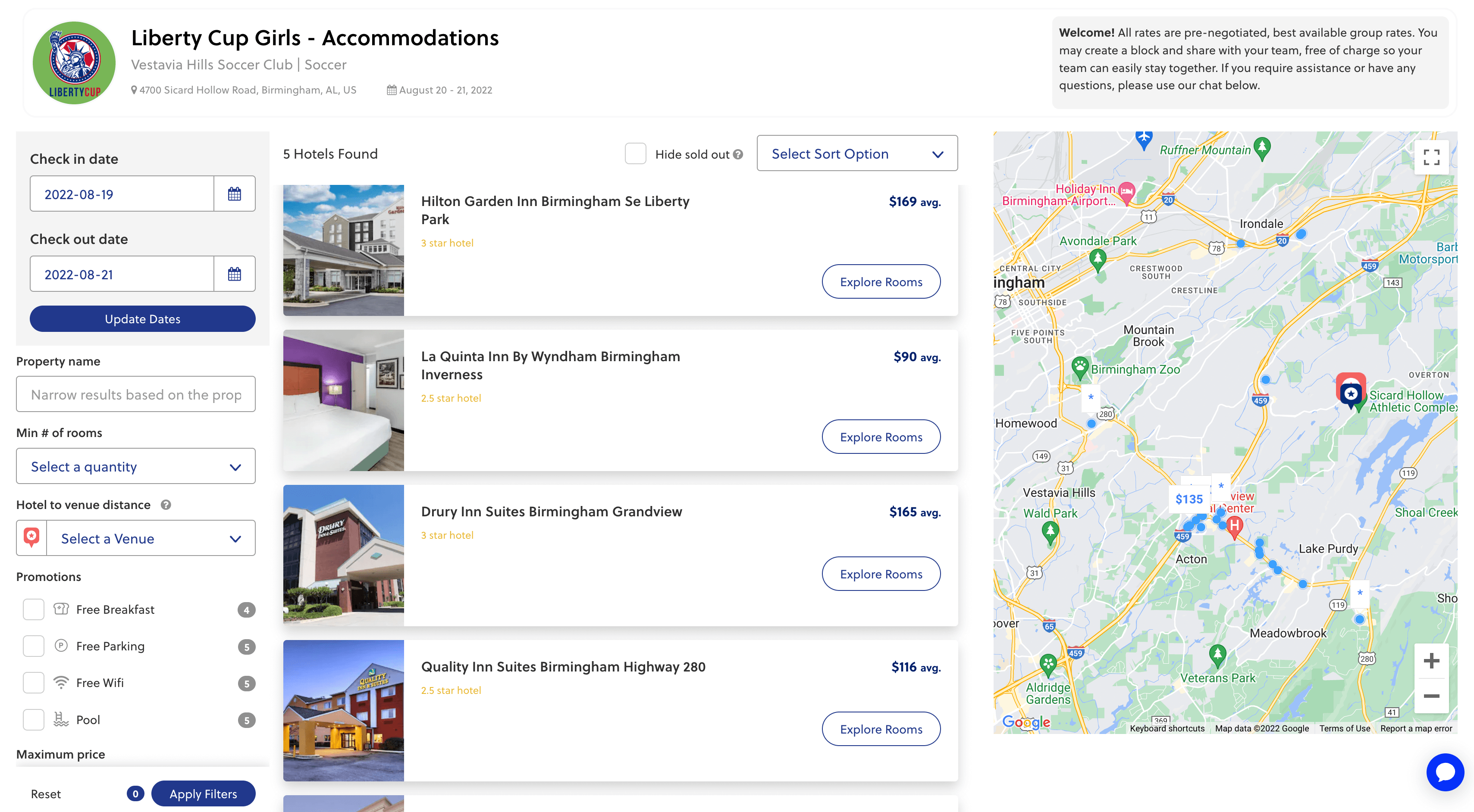Zoom out on the map
This screenshot has height=812, width=1474.
pyautogui.click(x=1431, y=696)
